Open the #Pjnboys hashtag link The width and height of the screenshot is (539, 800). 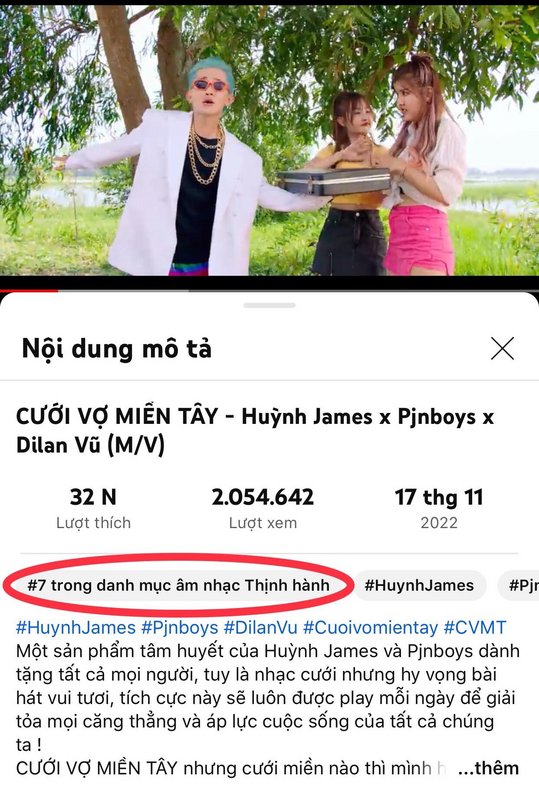pos(180,627)
